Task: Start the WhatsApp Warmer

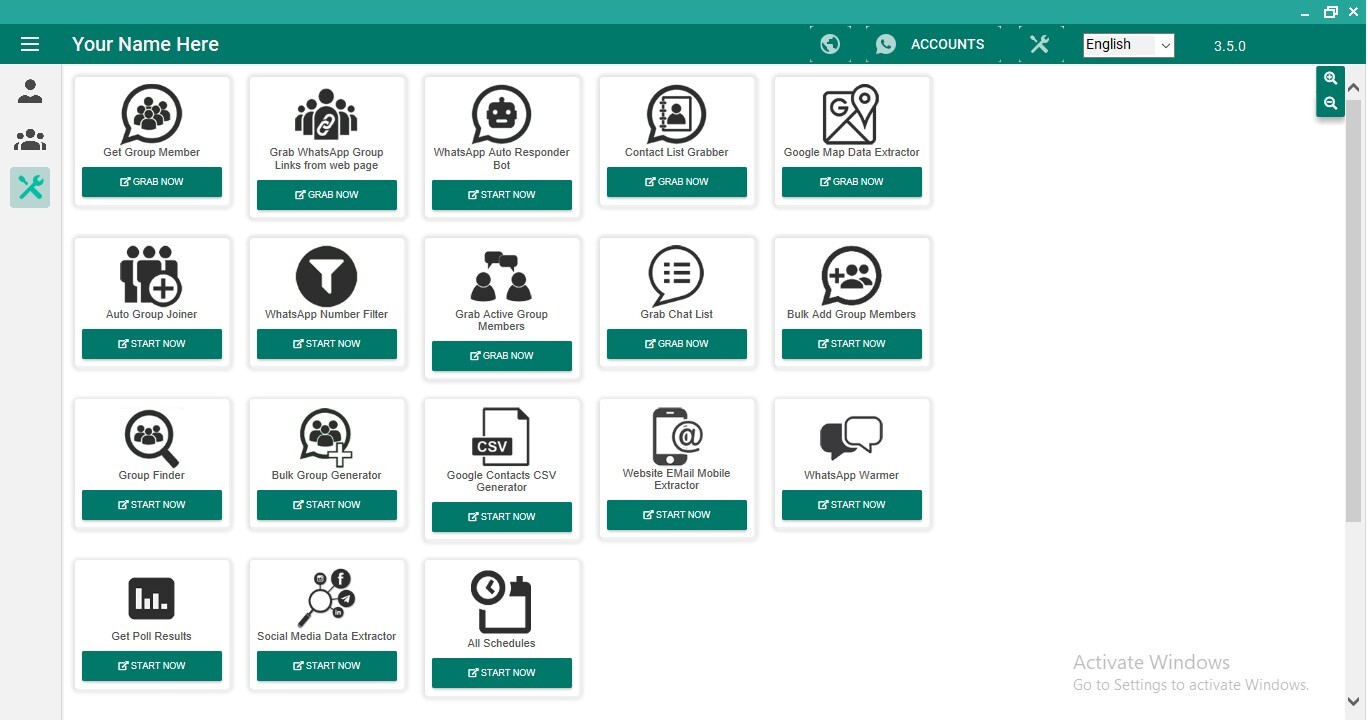Action: 852,505
